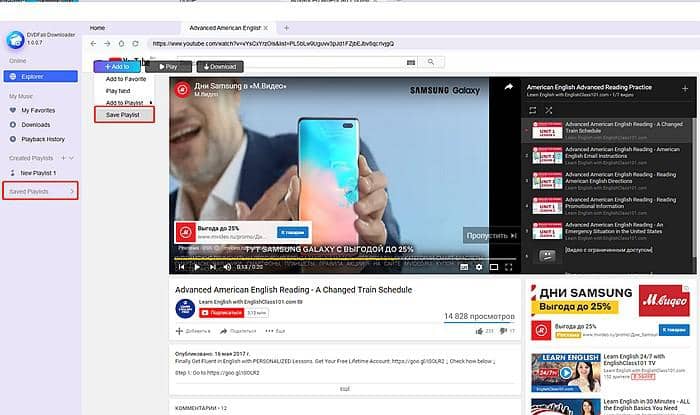The height and width of the screenshot is (415, 700).
Task: Toggle subtitles on the video player
Action: [x=464, y=267]
